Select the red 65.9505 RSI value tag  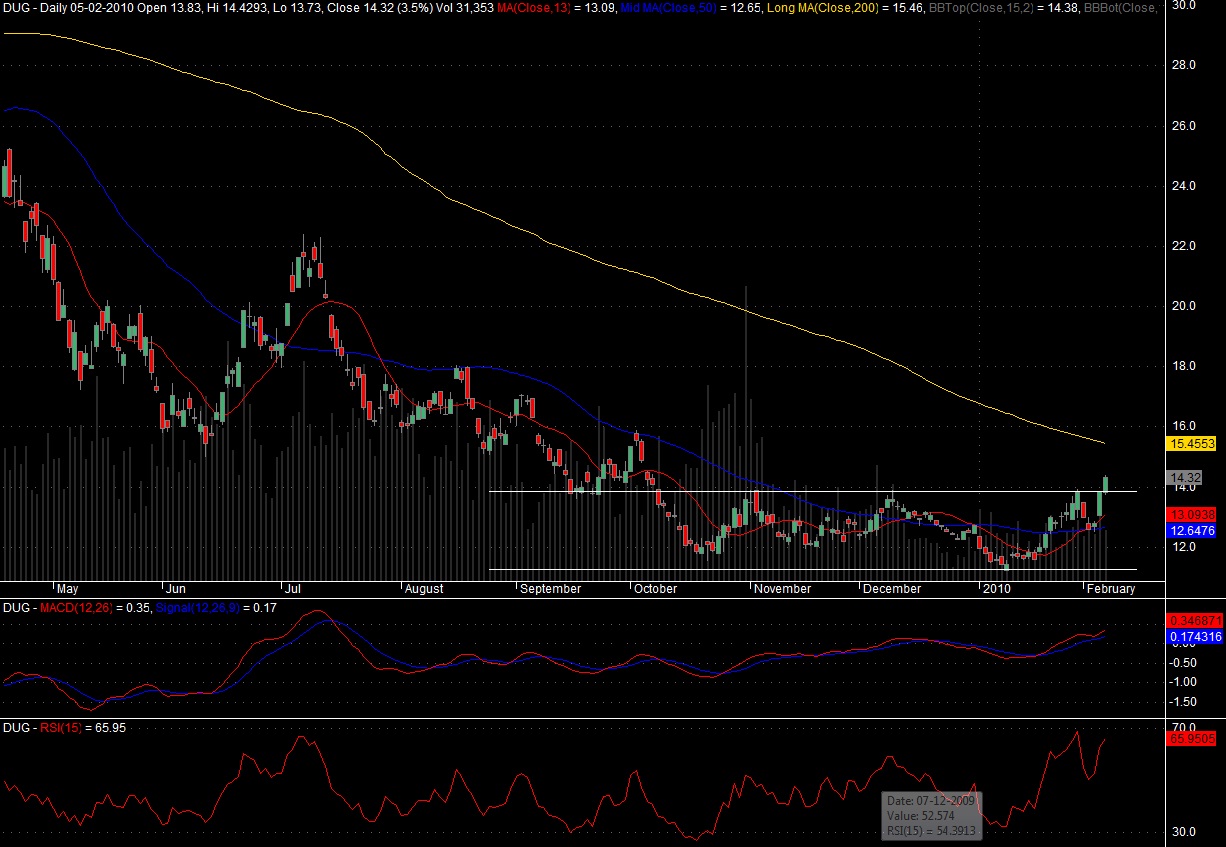pyautogui.click(x=1192, y=739)
